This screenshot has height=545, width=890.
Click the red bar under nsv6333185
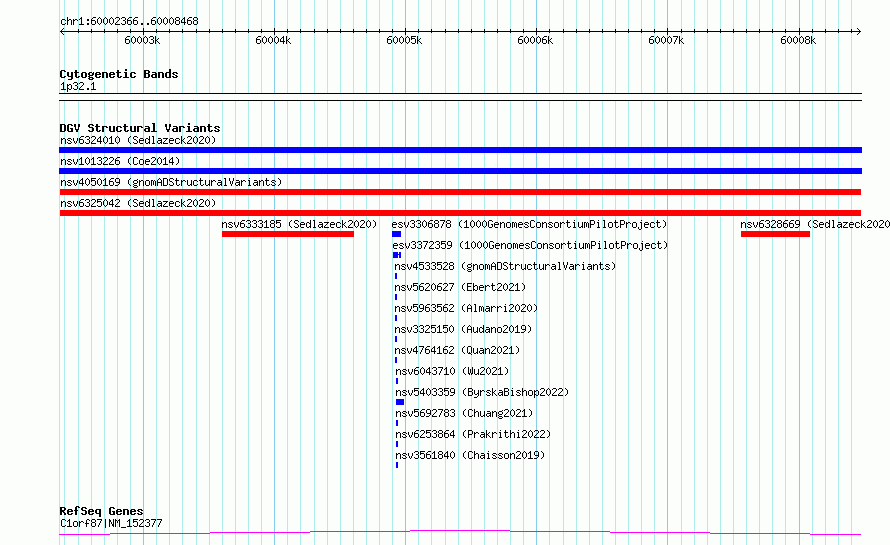coord(288,234)
